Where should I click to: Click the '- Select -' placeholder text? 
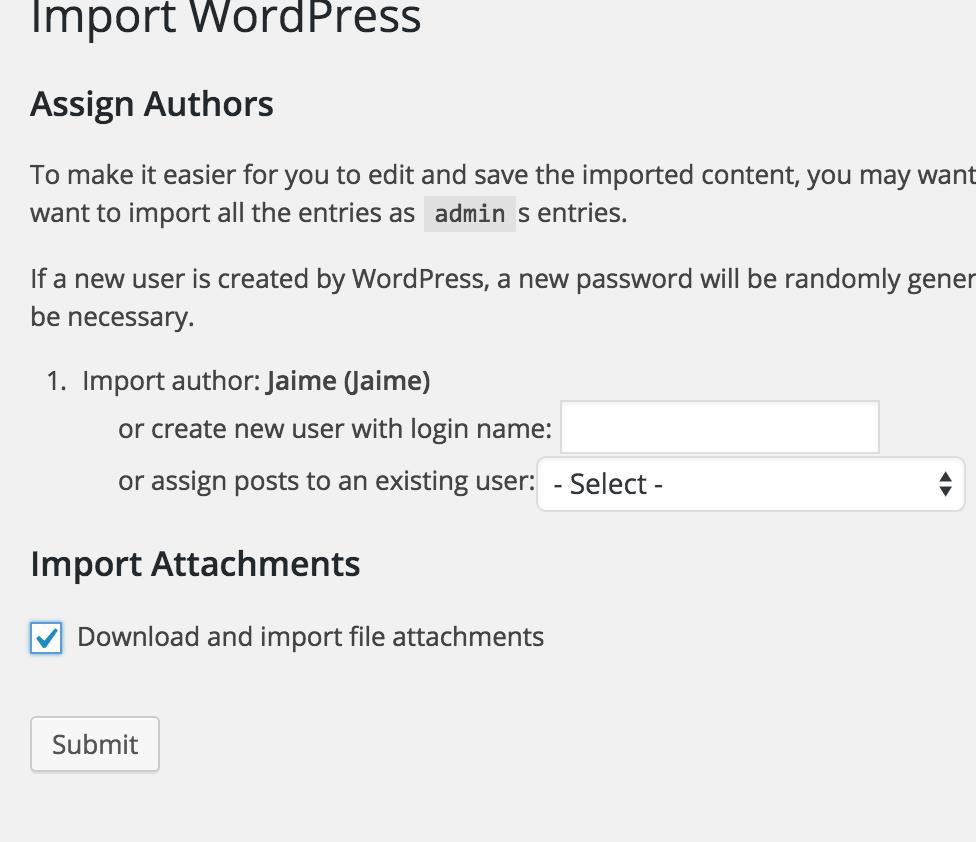click(608, 484)
